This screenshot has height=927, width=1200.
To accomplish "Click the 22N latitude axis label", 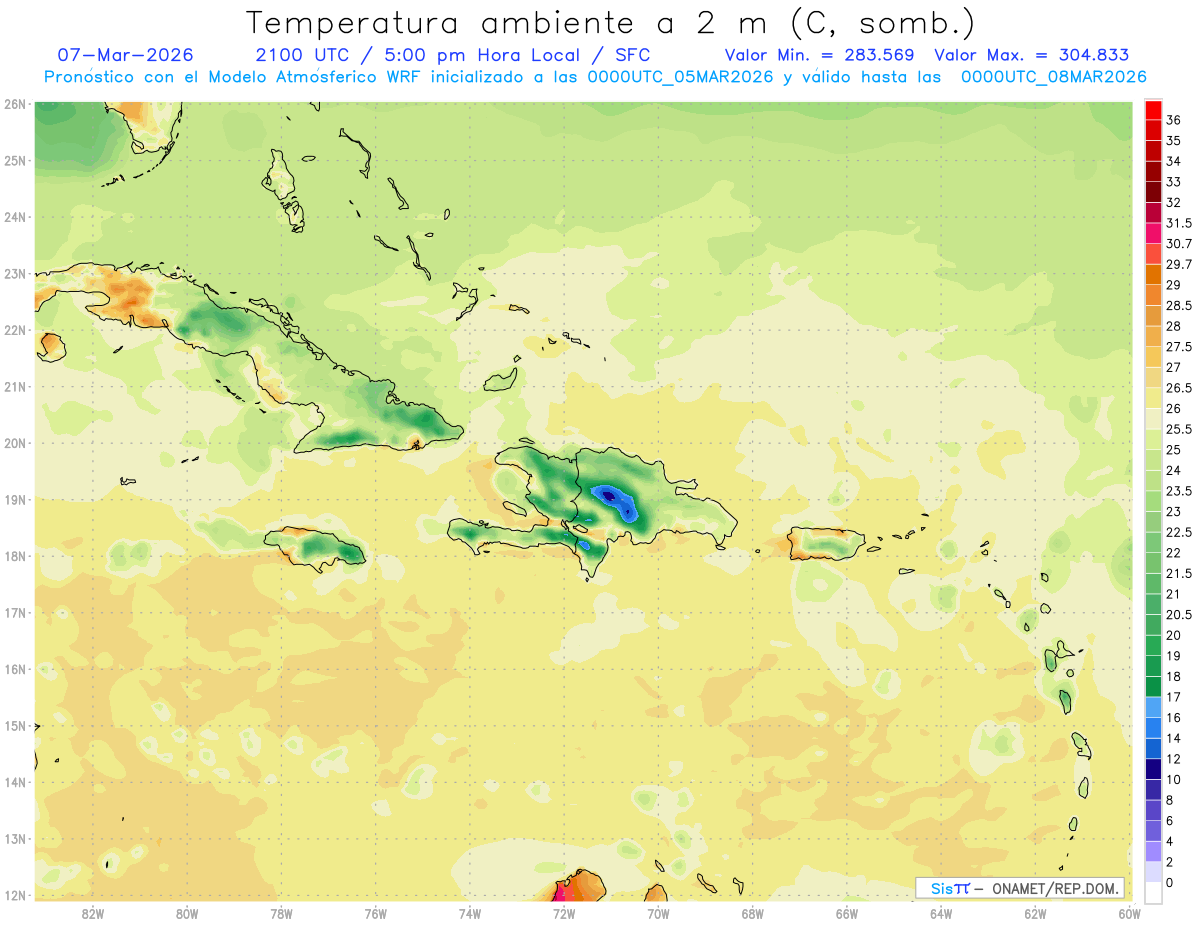I will pos(15,330).
